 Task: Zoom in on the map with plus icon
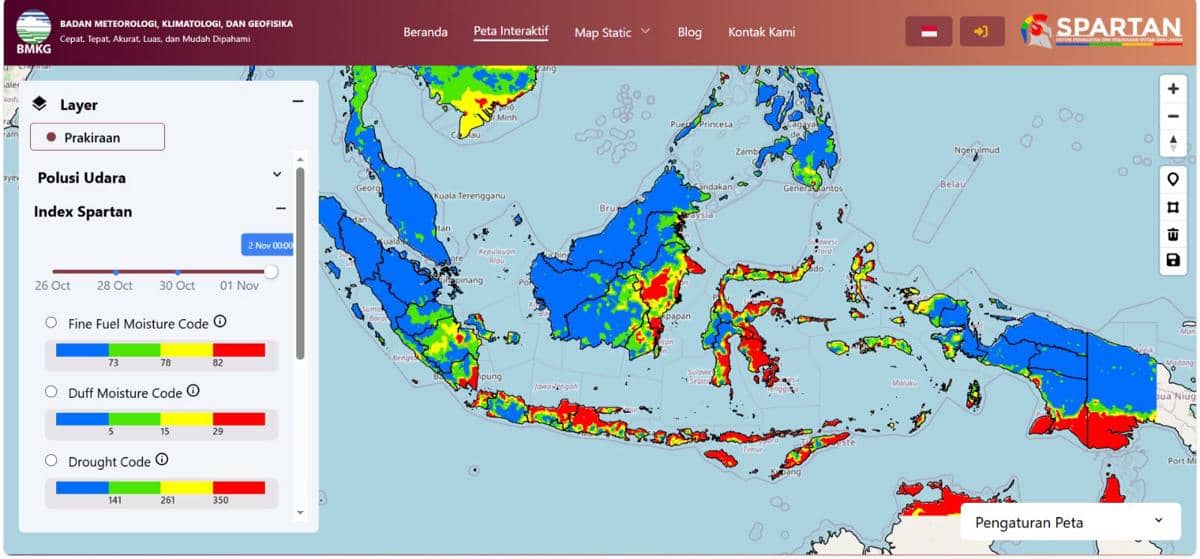click(1173, 89)
